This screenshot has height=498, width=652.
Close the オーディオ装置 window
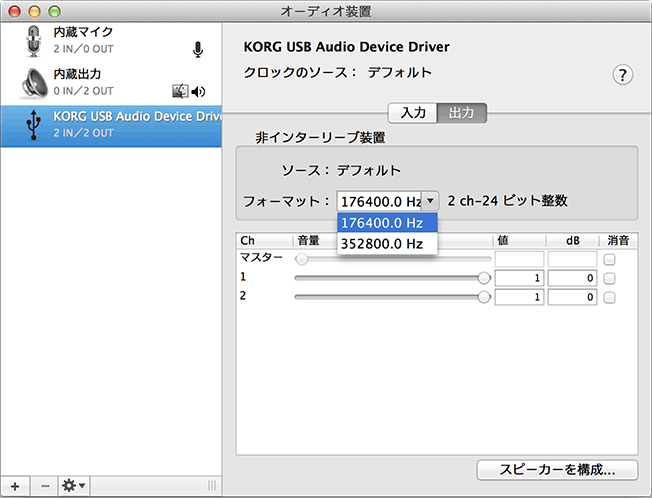(15, 11)
